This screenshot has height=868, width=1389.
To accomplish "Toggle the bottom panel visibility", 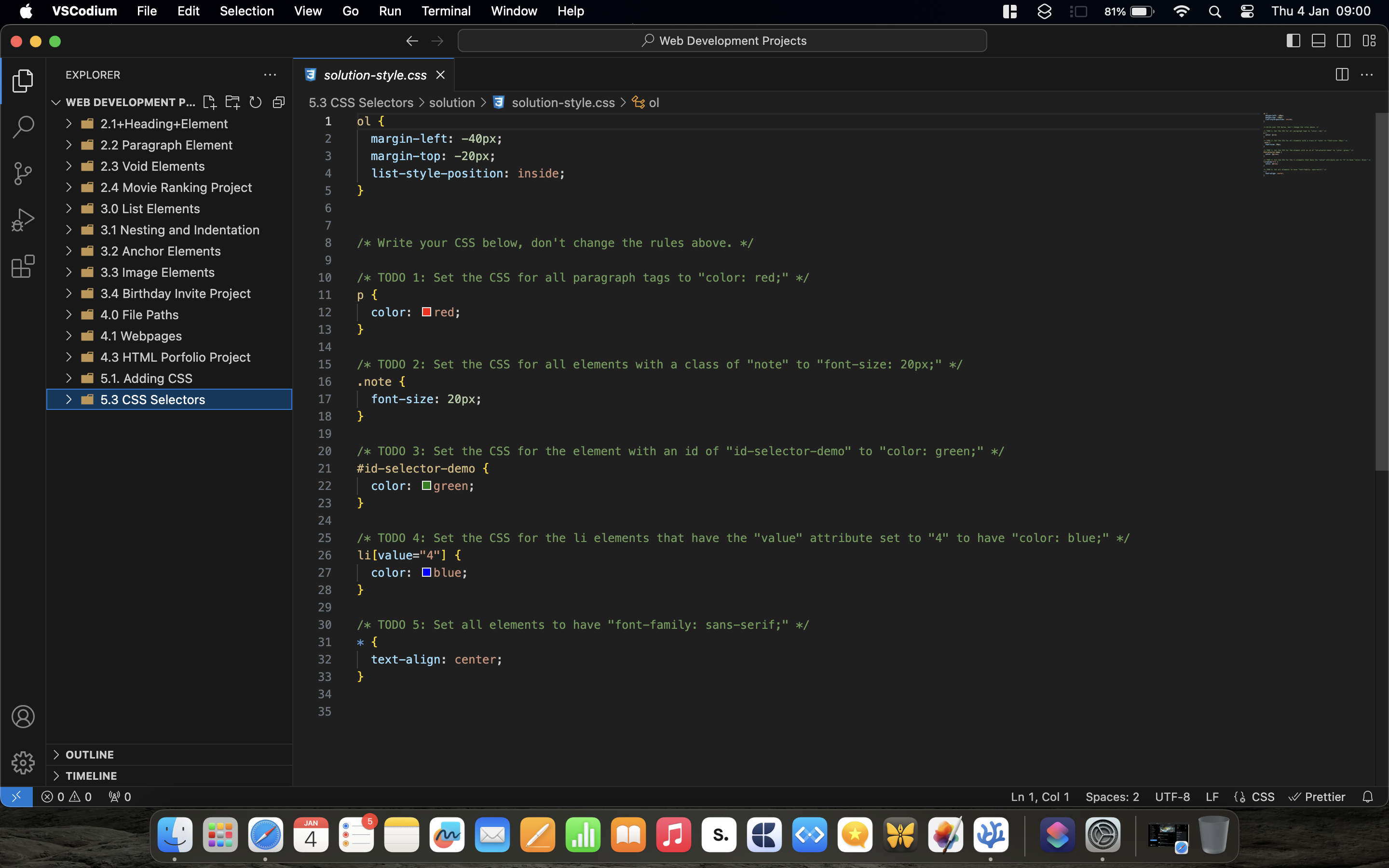I will click(1319, 41).
